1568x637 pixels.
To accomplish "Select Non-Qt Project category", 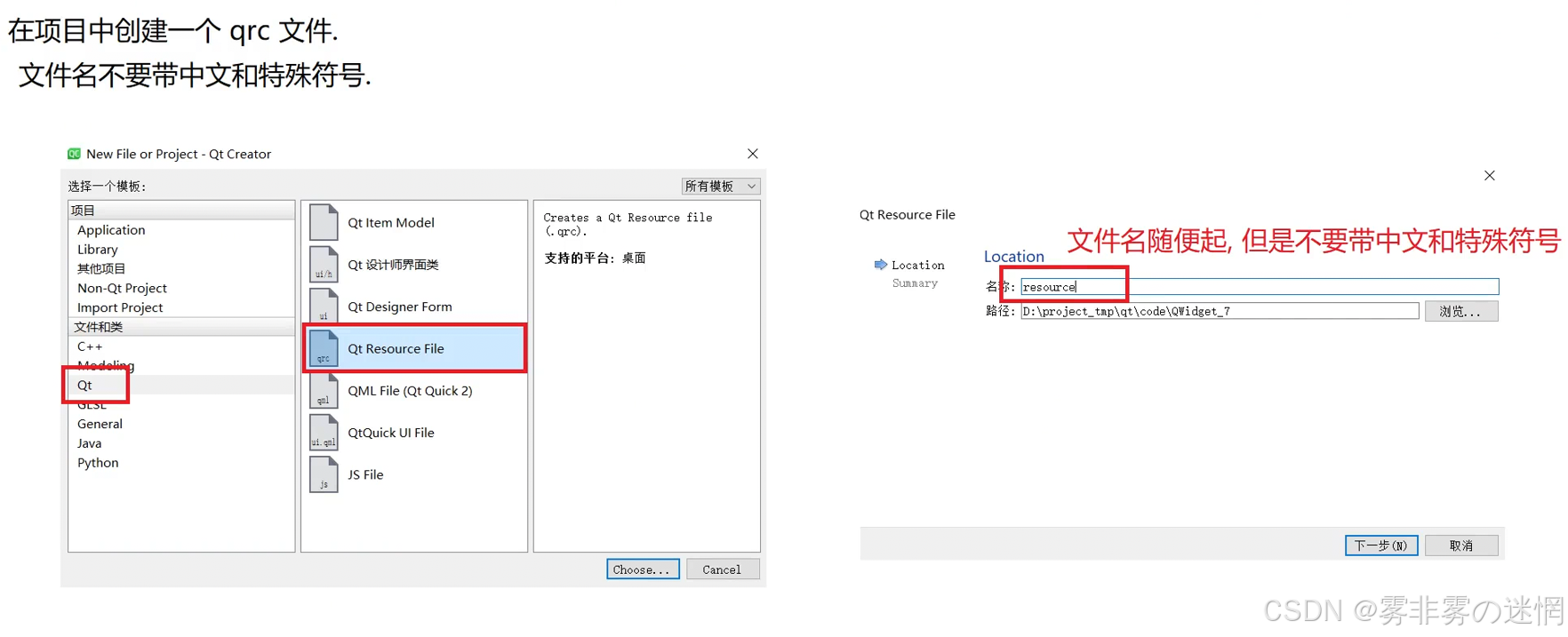I will pyautogui.click(x=122, y=288).
